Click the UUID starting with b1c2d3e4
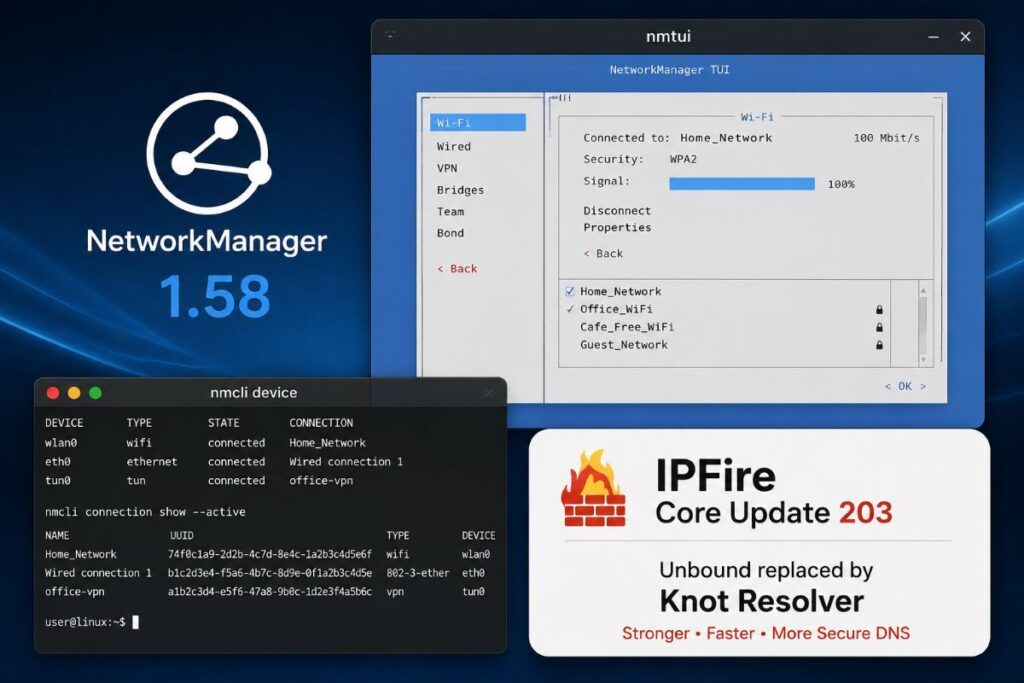 pyautogui.click(x=270, y=573)
